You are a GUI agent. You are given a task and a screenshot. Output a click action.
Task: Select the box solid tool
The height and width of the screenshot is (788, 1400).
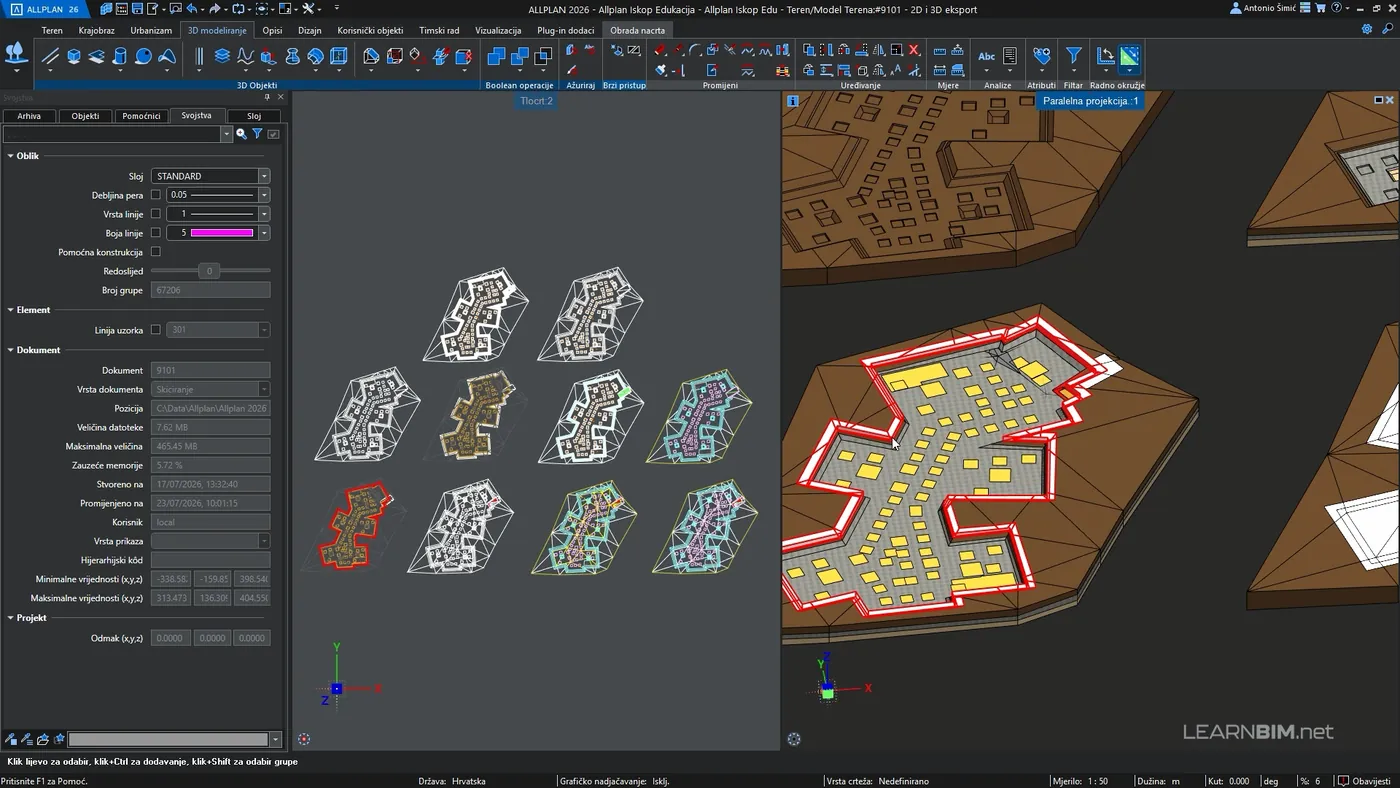point(74,57)
